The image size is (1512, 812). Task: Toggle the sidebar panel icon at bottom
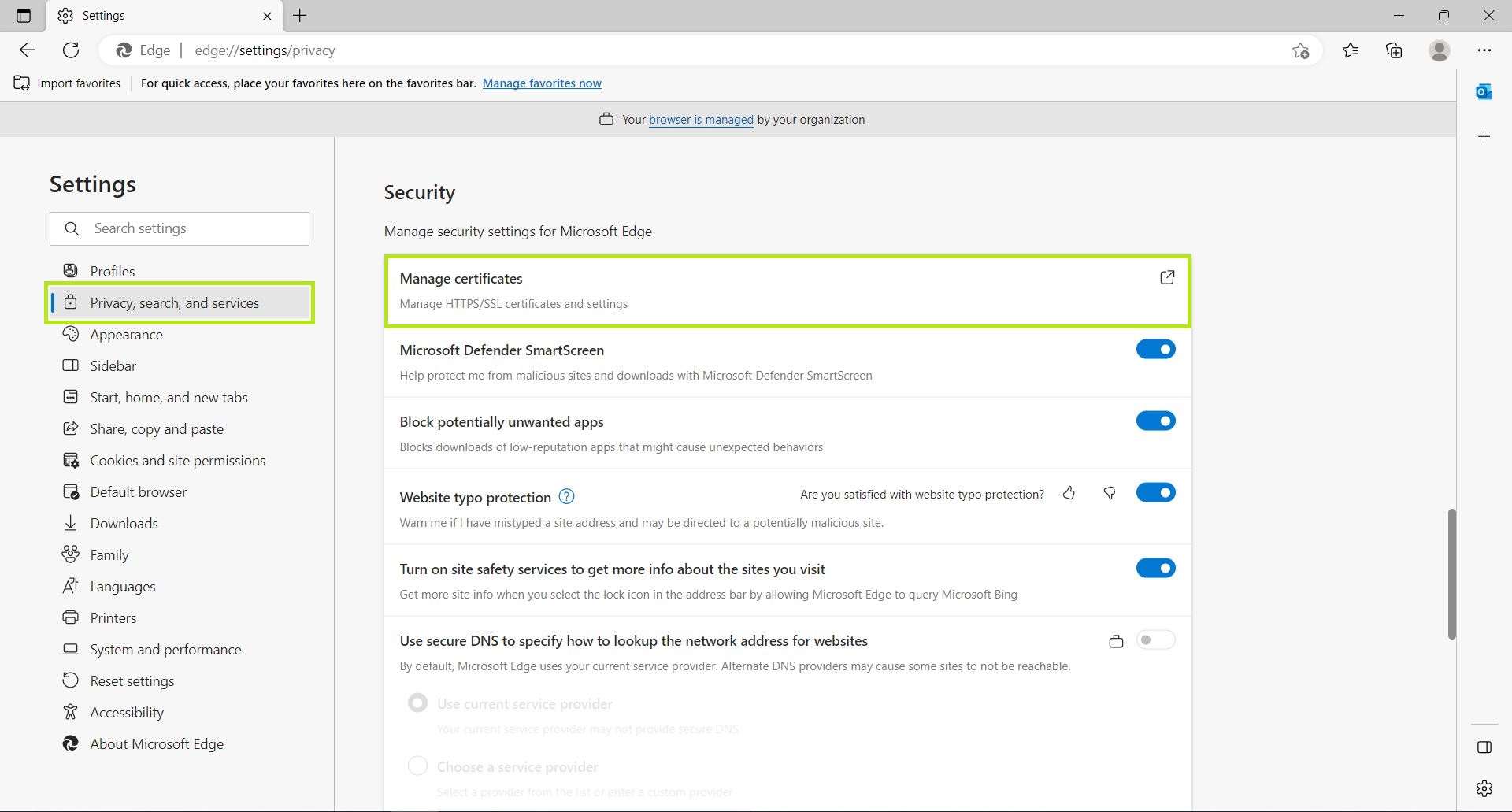[x=1484, y=747]
